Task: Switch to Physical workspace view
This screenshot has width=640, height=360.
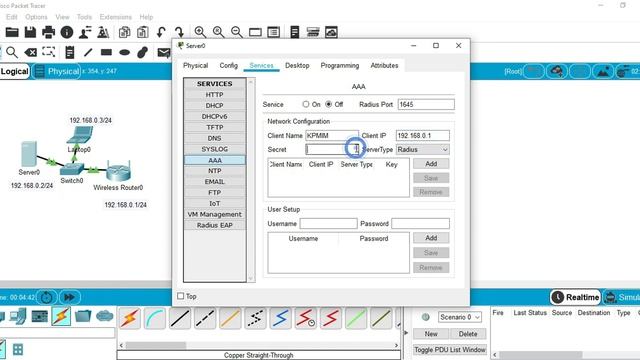Action: click(56, 71)
